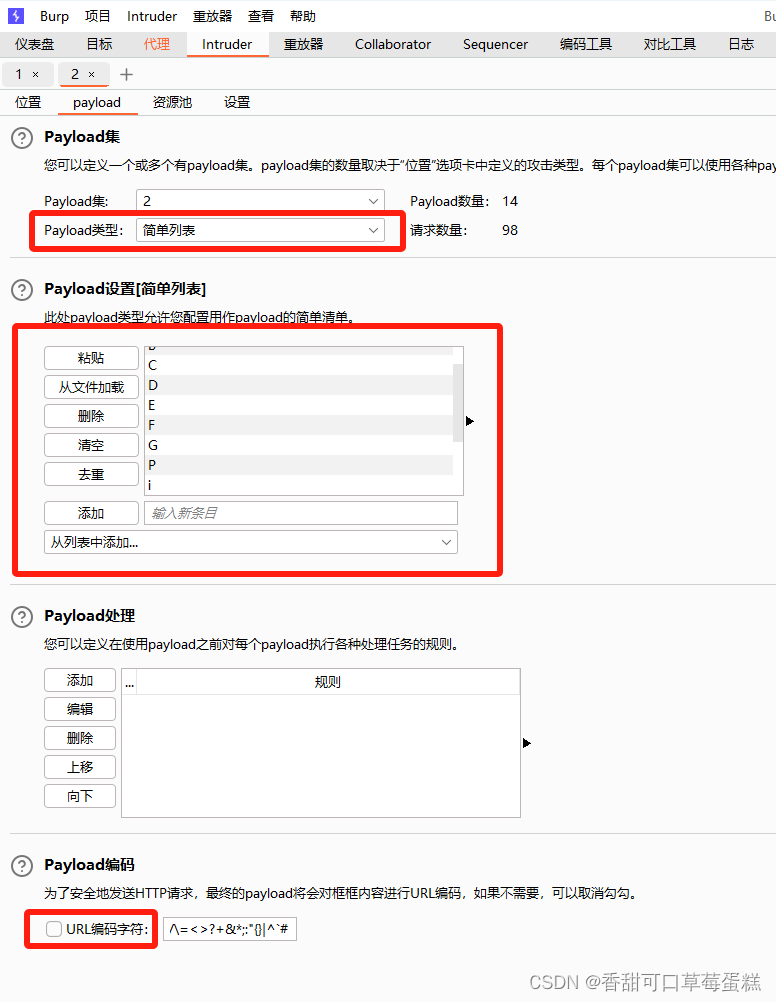Select Intruder attack tab 2

pos(75,75)
